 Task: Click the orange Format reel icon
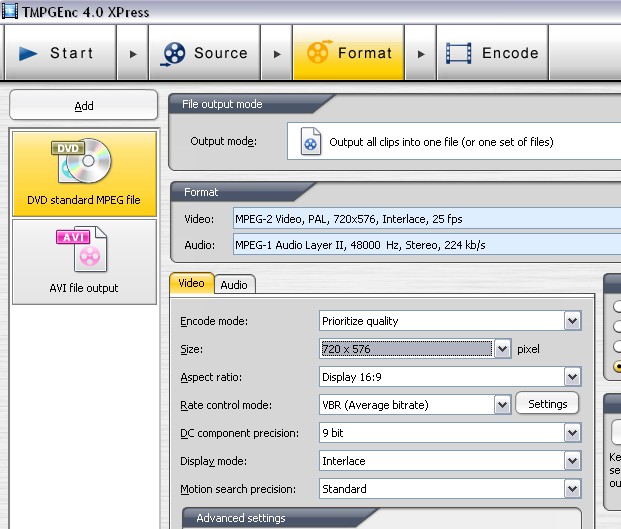pyautogui.click(x=318, y=52)
